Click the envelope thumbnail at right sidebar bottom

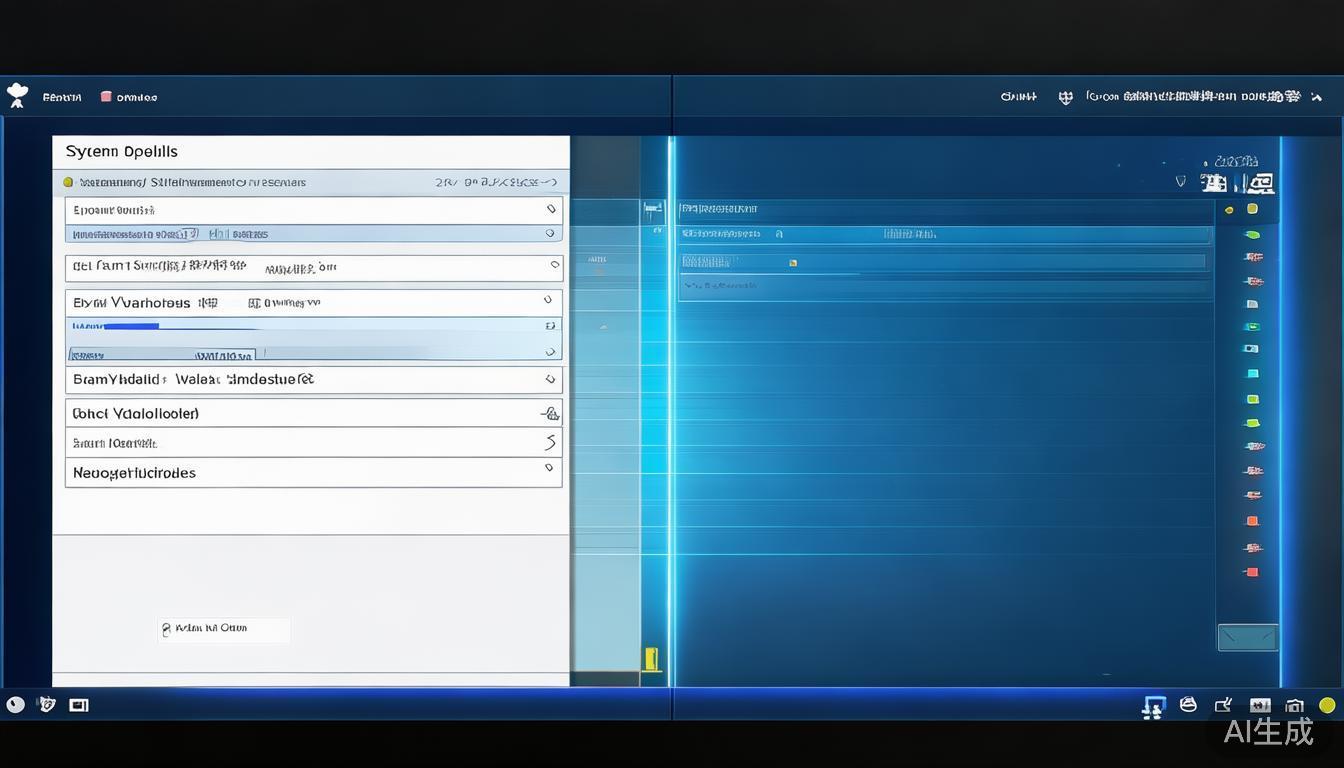click(x=1247, y=637)
